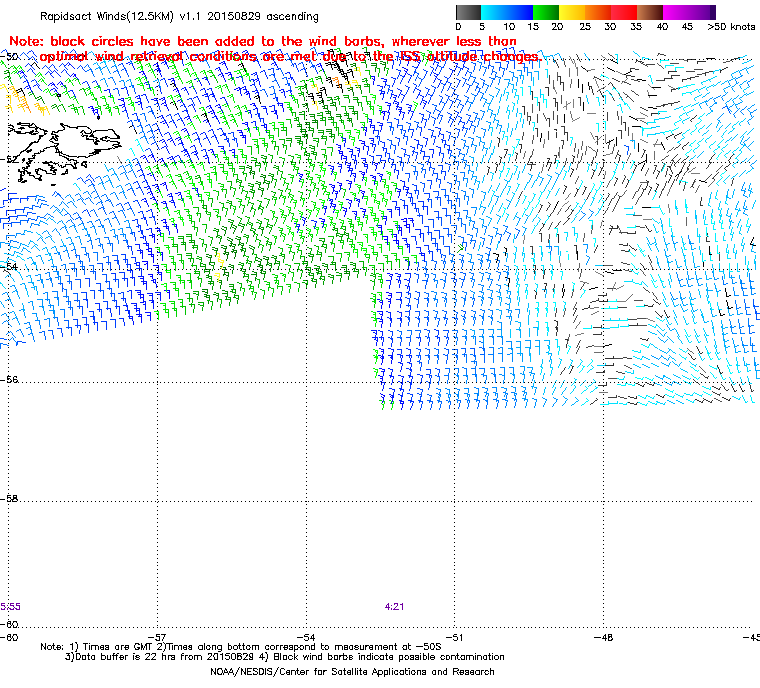Click the purple swath time '4:21'
The height and width of the screenshot is (688, 760).
click(x=394, y=607)
